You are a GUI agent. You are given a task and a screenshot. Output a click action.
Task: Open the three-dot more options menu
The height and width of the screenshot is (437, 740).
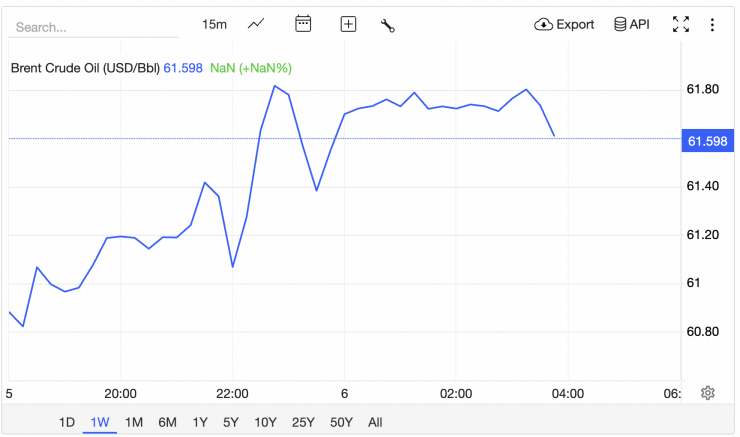point(712,24)
